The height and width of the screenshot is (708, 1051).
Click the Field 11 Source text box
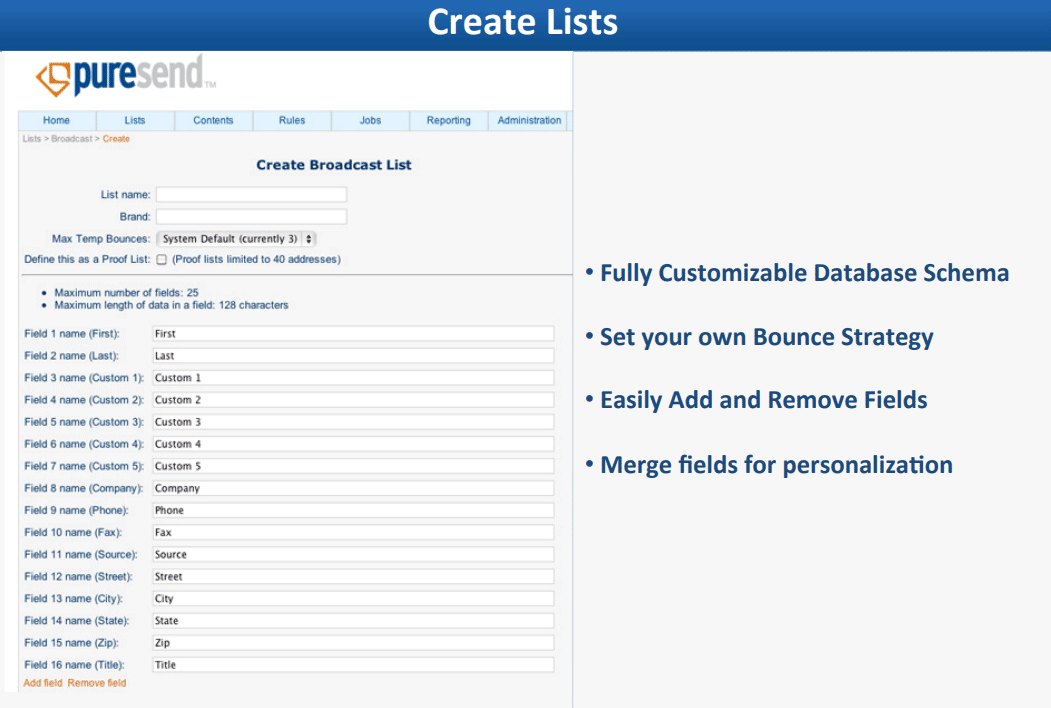pyautogui.click(x=353, y=554)
